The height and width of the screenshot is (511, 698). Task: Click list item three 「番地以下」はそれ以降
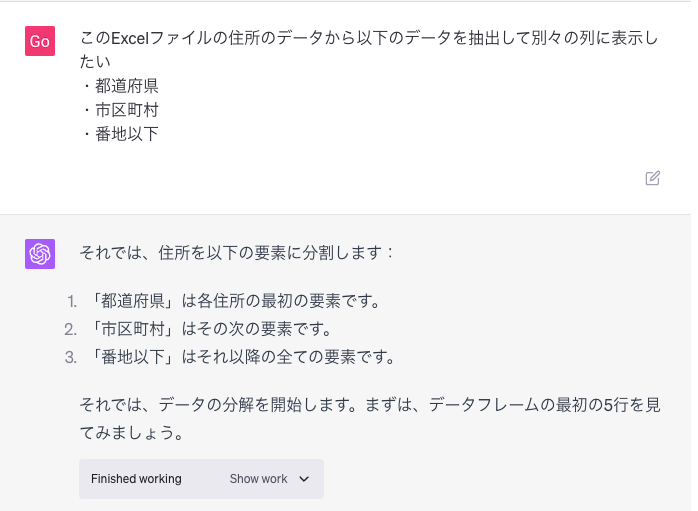pyautogui.click(x=242, y=357)
